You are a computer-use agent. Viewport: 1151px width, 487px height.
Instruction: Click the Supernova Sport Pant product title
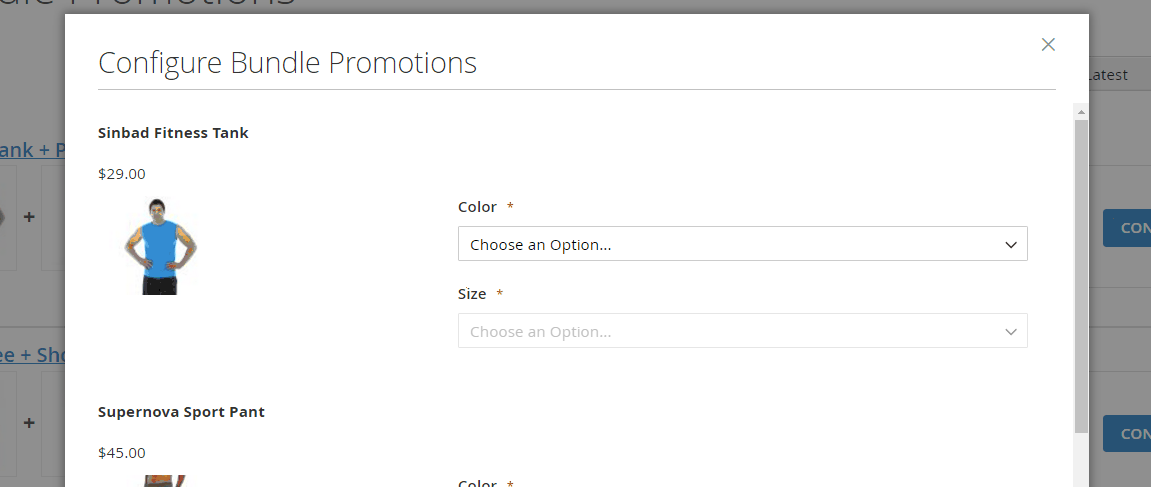pyautogui.click(x=181, y=411)
